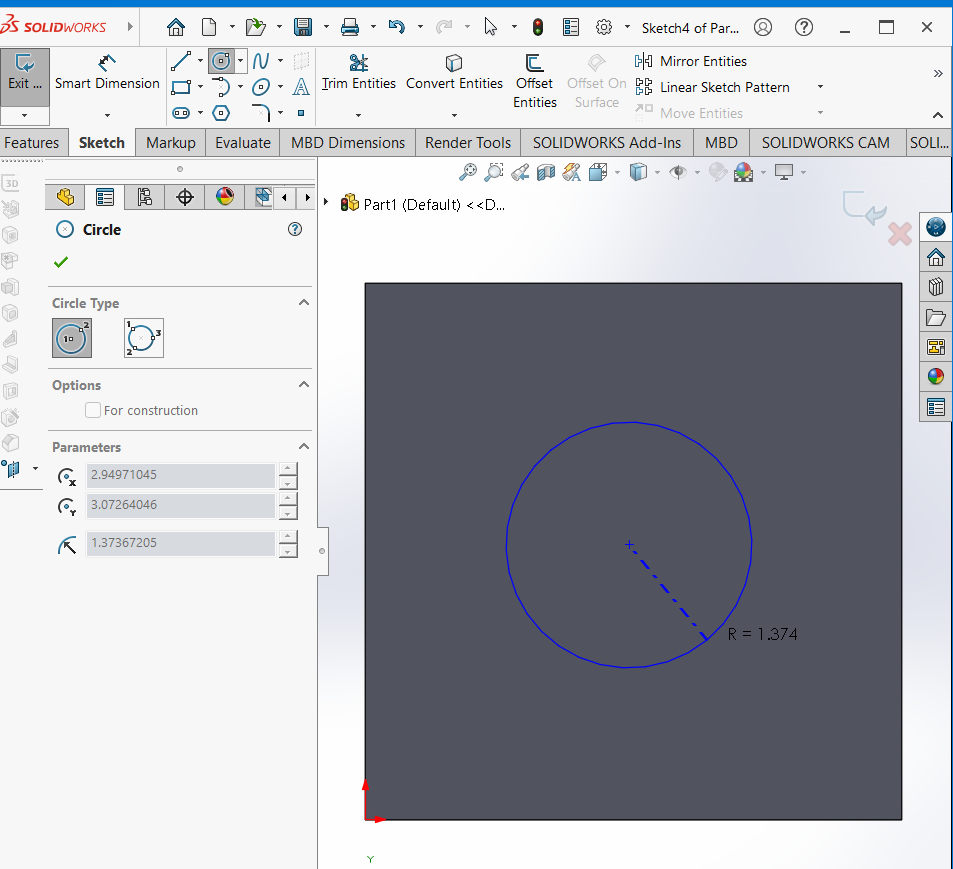
Task: Select the Sketch Text tool
Action: (301, 87)
